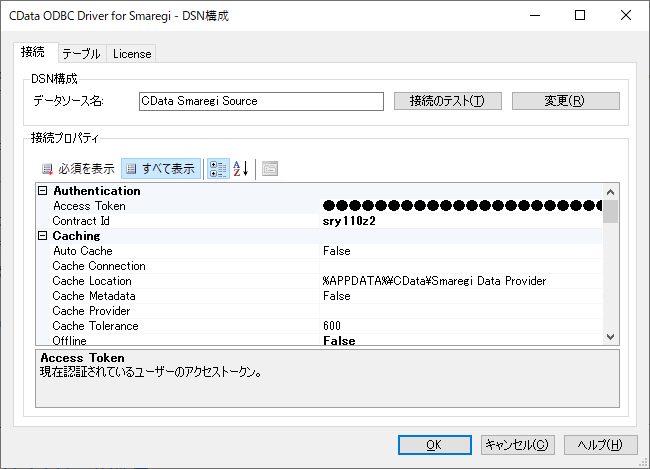Minimize the DSN構成 dialog window
Viewport: 650px width, 469px height.
[x=535, y=15]
